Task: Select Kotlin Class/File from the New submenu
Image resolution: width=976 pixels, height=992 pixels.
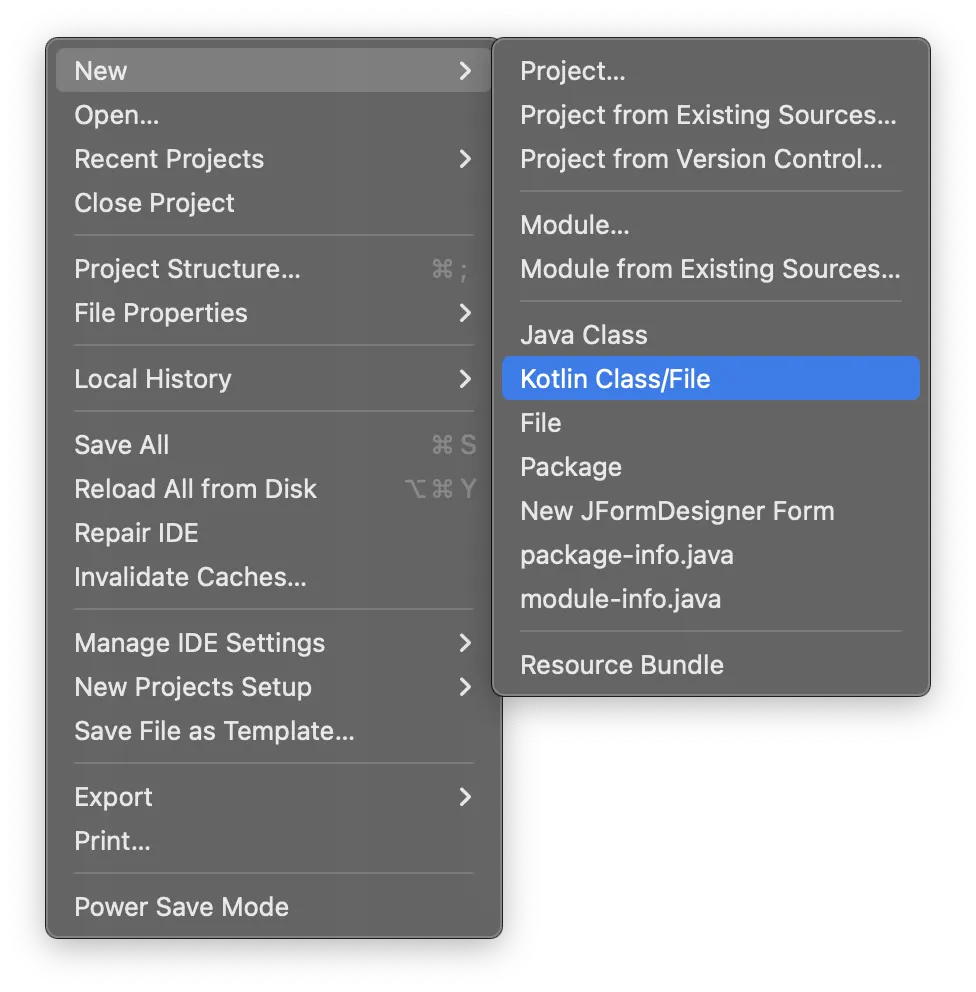Action: coord(615,379)
